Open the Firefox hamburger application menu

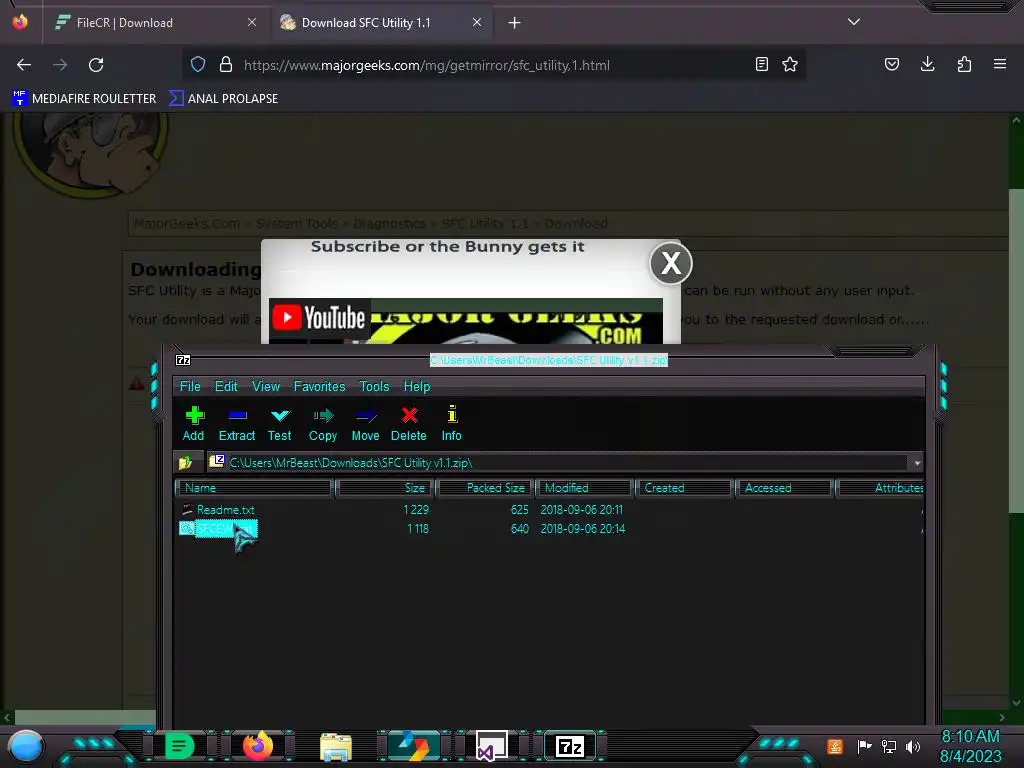(1000, 64)
